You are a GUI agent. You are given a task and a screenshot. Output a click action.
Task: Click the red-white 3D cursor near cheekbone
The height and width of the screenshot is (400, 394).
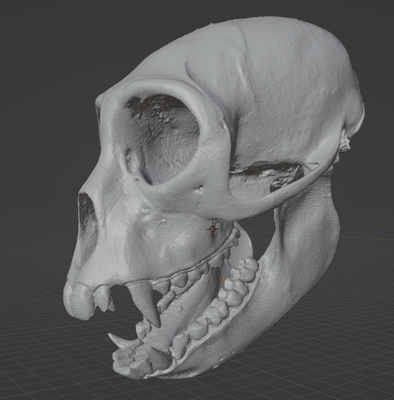coord(213,229)
